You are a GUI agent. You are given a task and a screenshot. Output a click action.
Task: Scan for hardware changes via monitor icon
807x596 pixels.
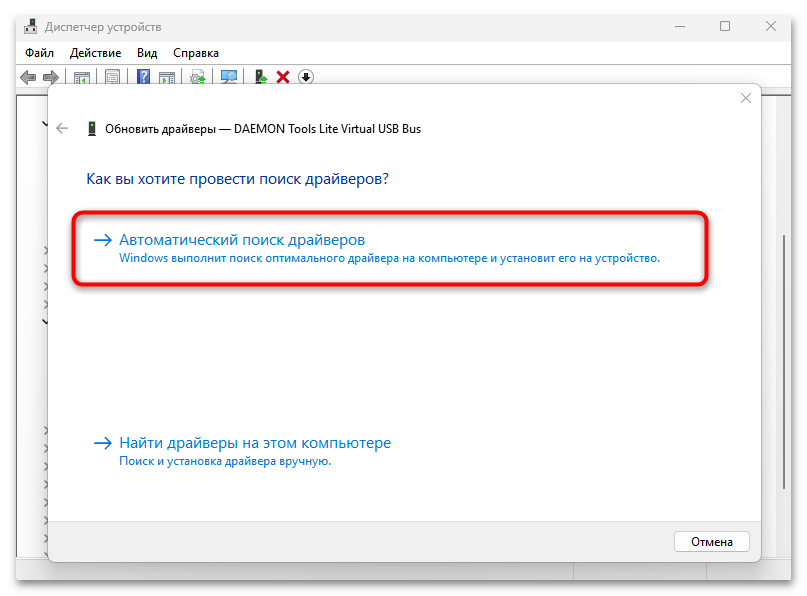229,77
